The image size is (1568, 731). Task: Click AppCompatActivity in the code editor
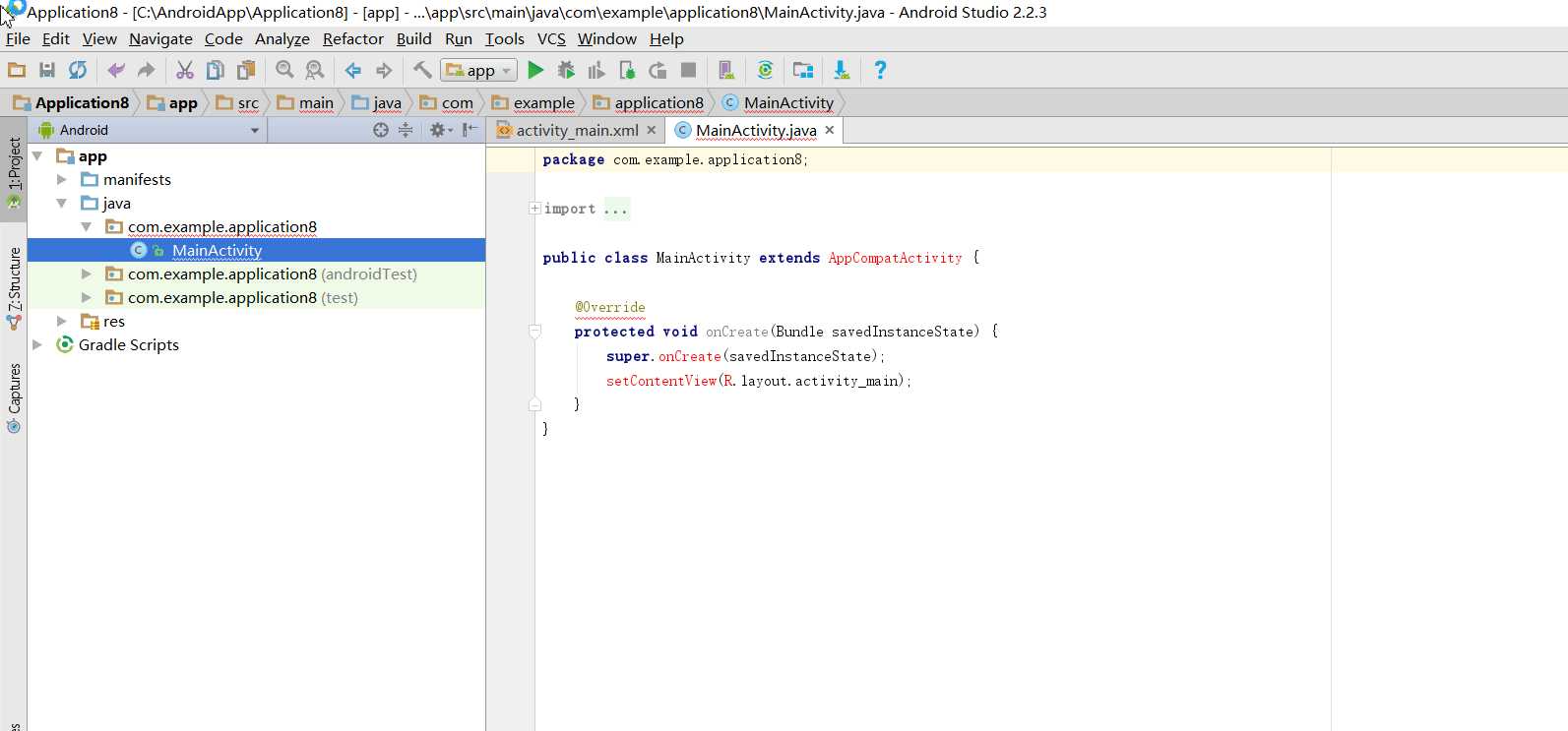[895, 258]
